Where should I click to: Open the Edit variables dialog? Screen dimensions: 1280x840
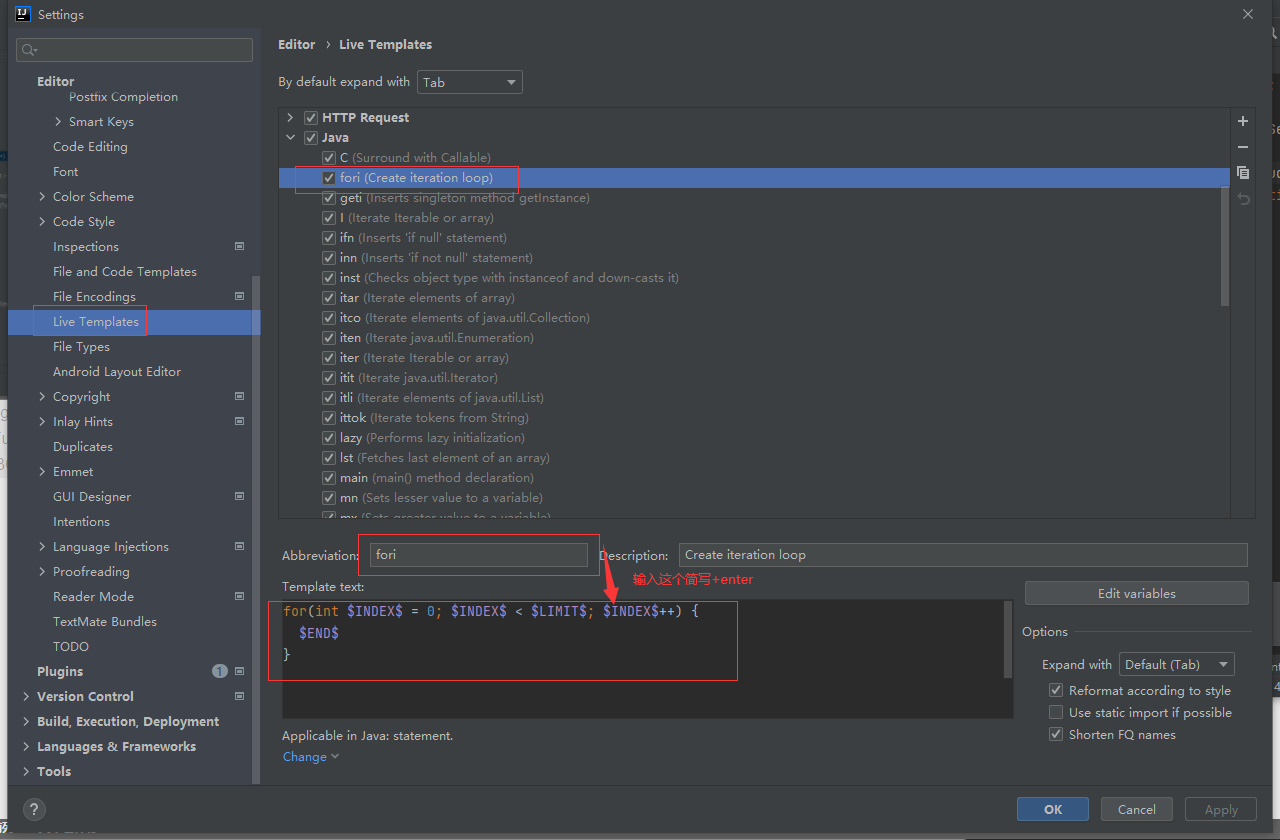coord(1137,593)
